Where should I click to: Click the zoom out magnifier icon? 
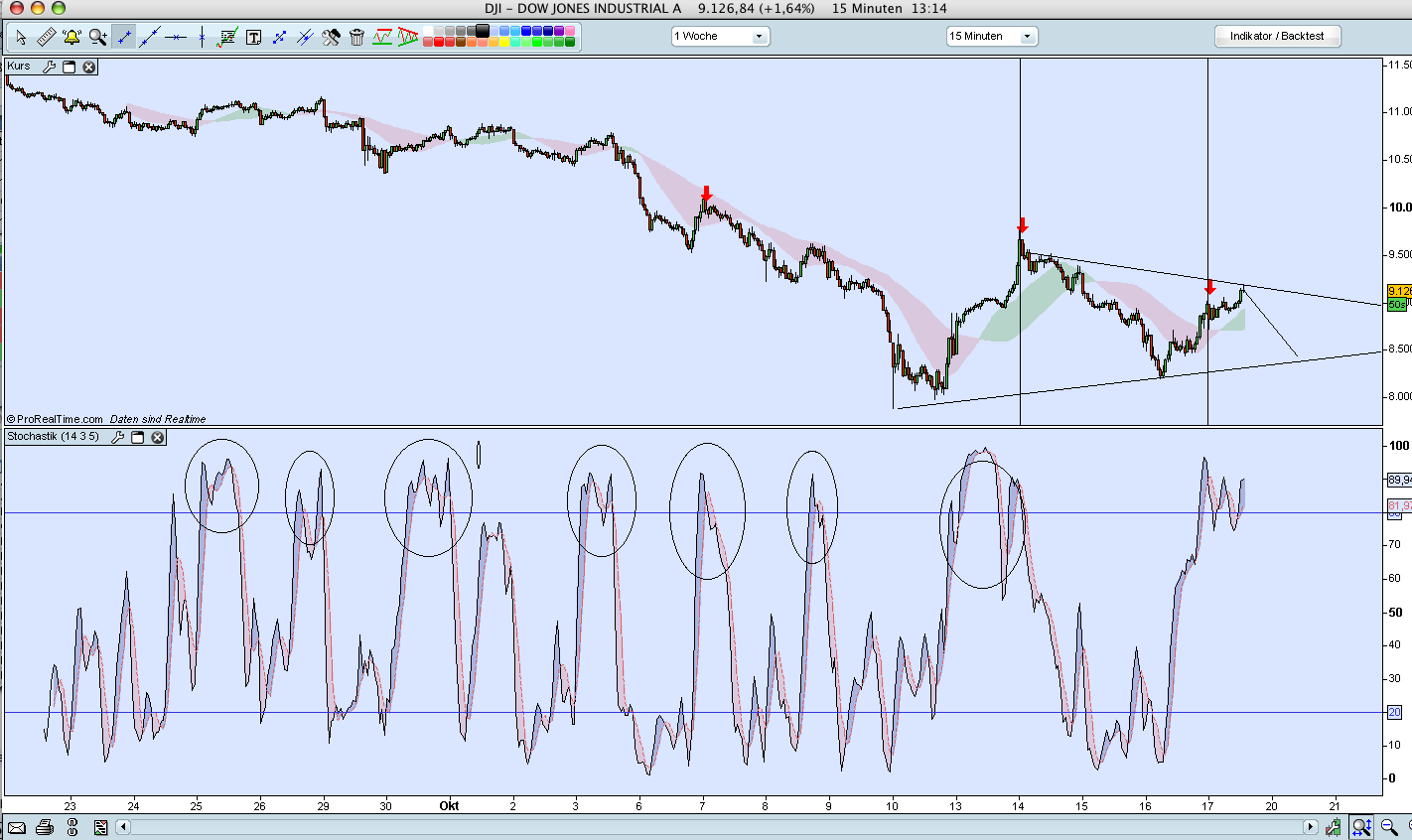click(1389, 827)
